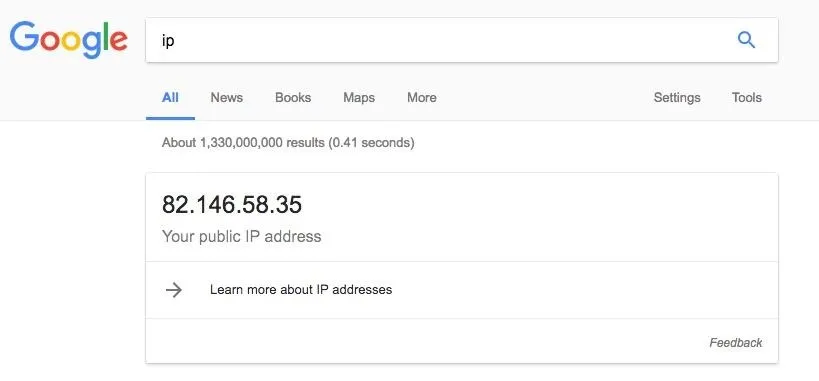Select the All results tab
The image size is (819, 381).
(170, 98)
